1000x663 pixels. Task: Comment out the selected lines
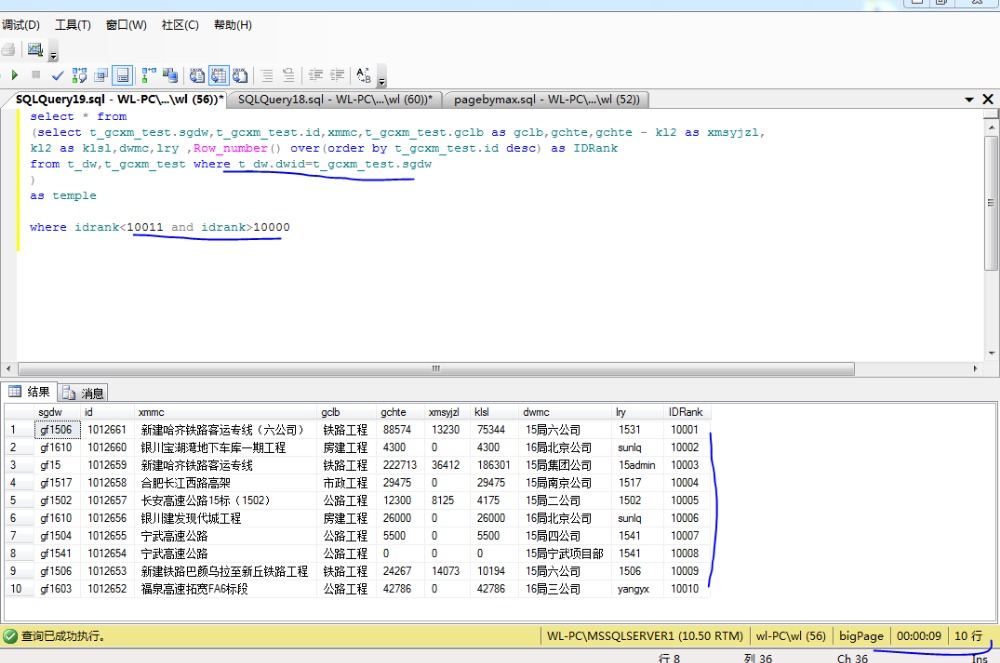[267, 75]
